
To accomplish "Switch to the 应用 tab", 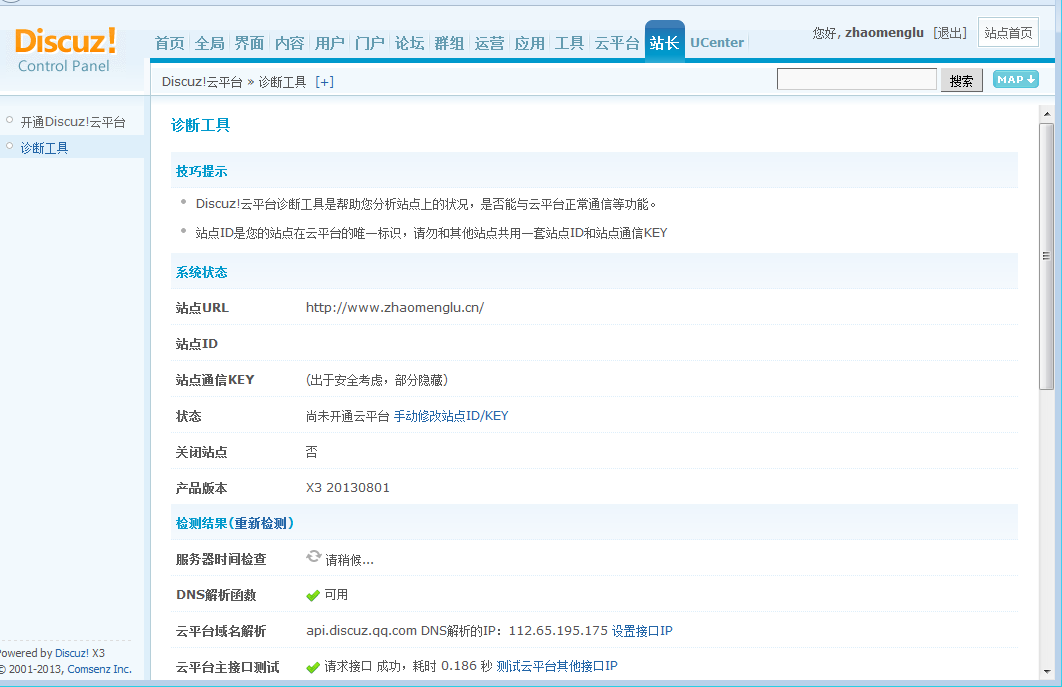I will pos(529,43).
